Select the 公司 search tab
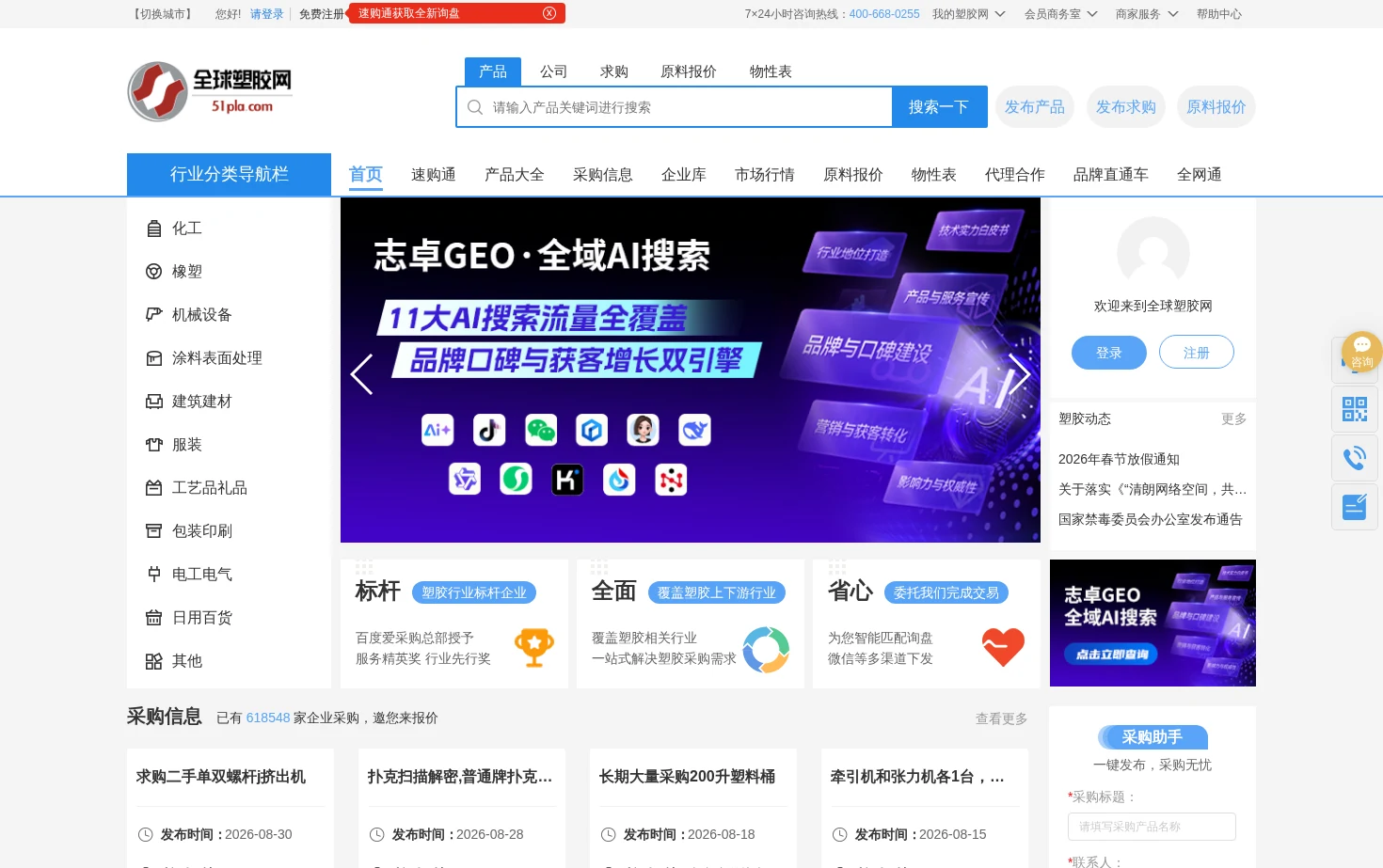This screenshot has width=1383, height=868. pos(553,71)
